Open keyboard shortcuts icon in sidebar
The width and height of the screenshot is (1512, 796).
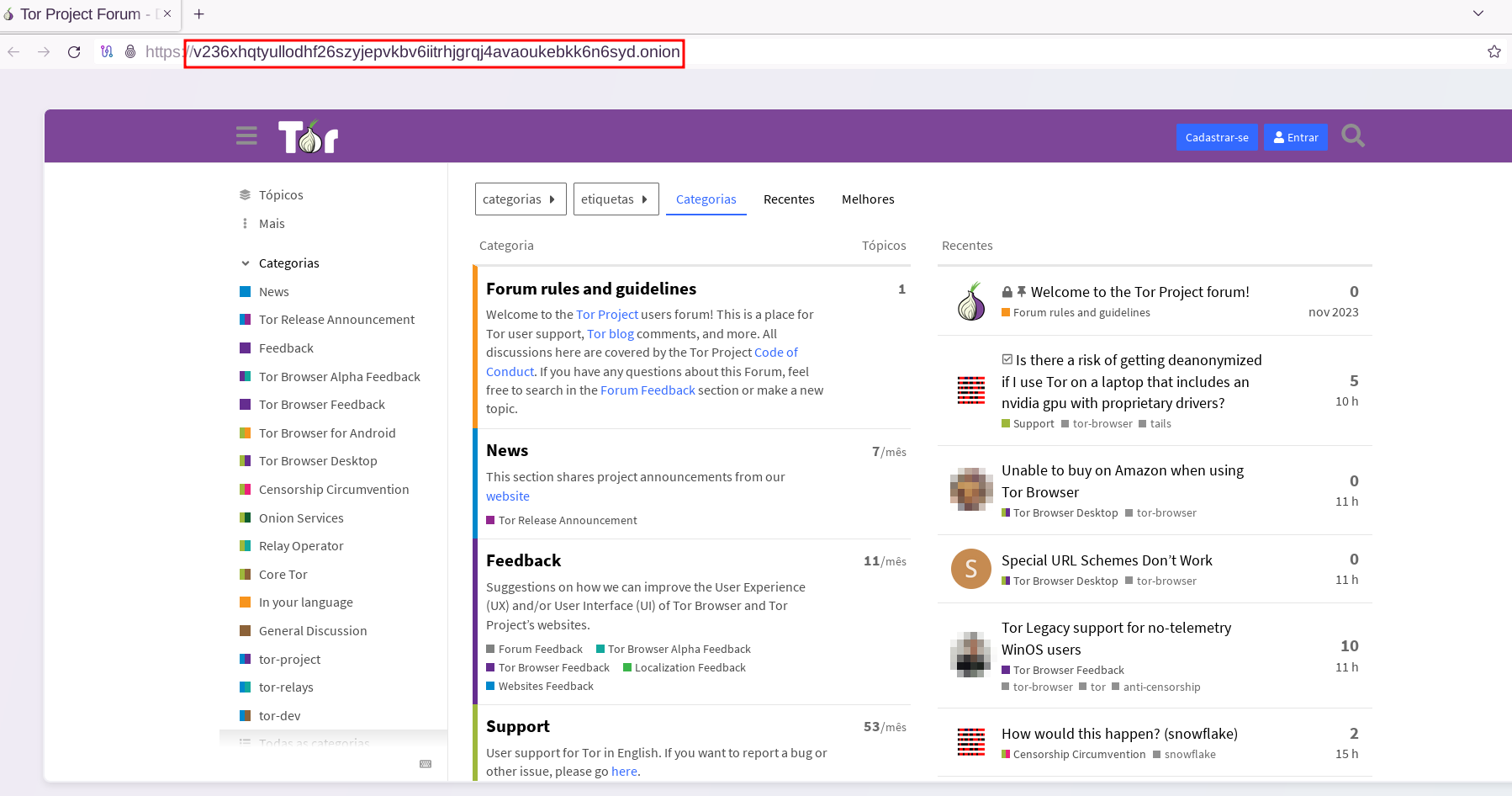(426, 764)
